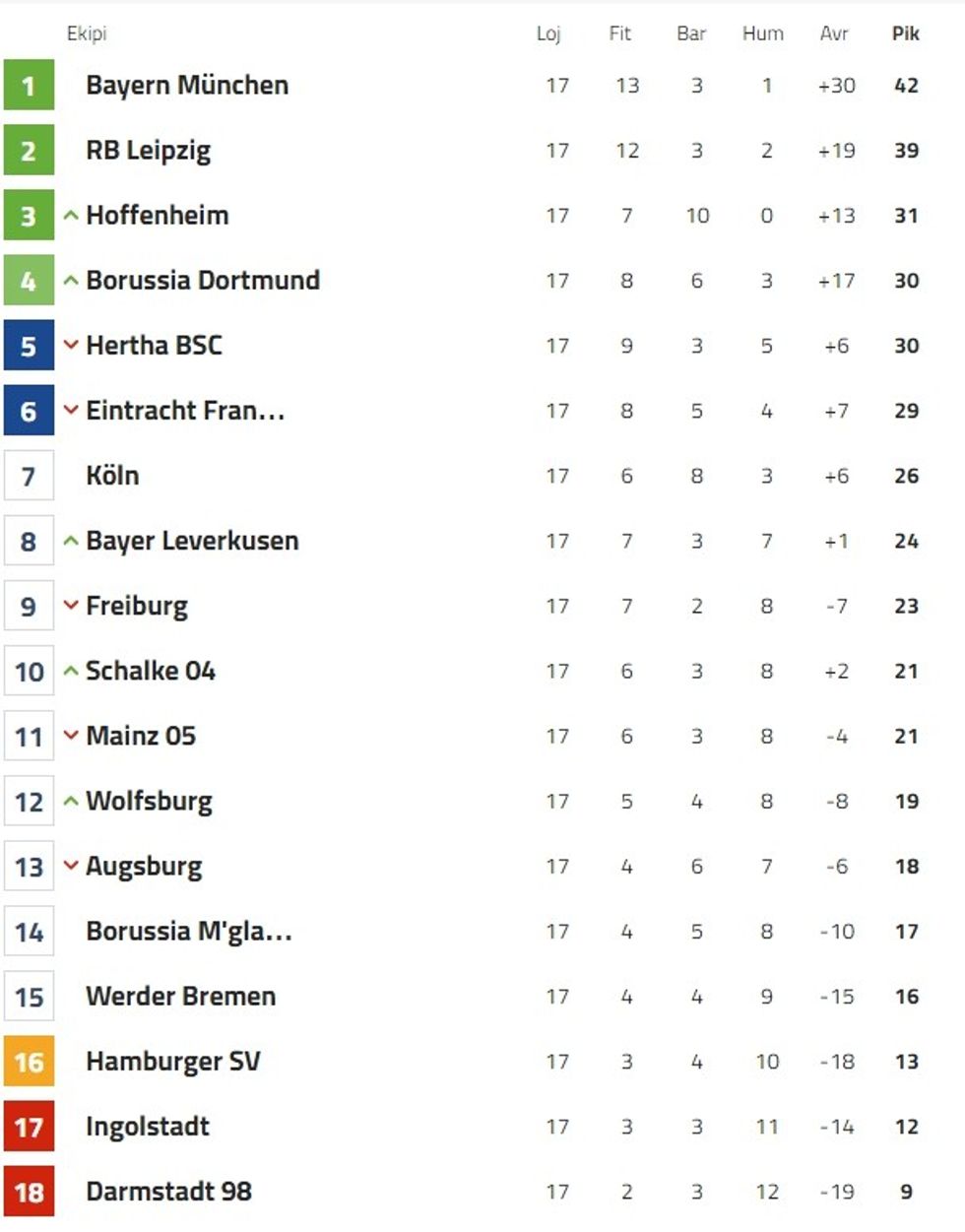The height and width of the screenshot is (1232, 965).
Task: Click the green position 1 badge
Action: [29, 86]
